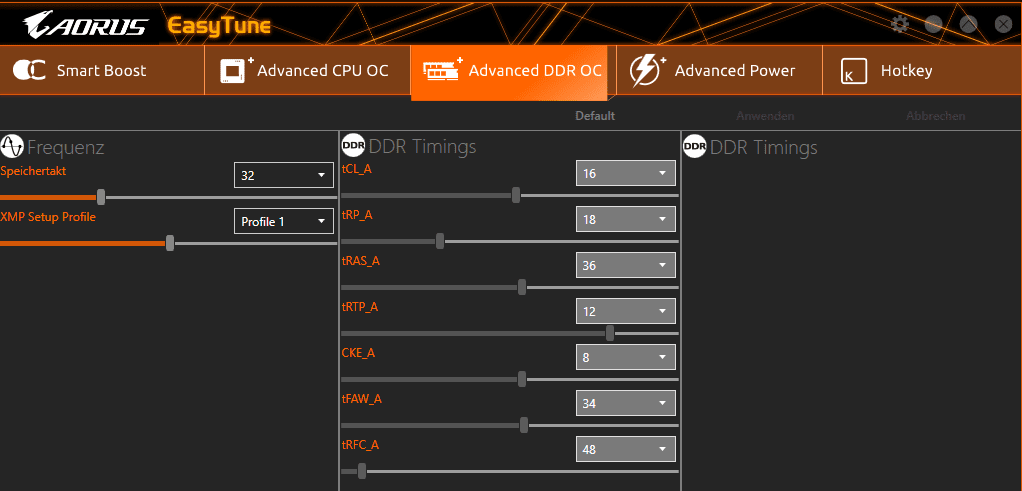Click the Speichertakt slider handle
The width and height of the screenshot is (1022, 491).
tap(101, 197)
